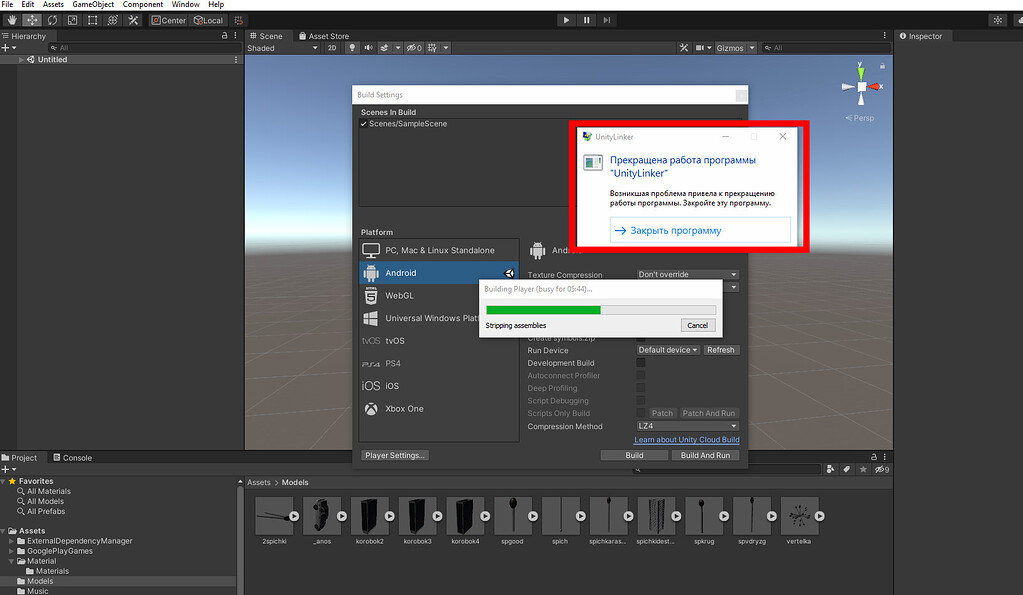Select the Hand tool in the toolbar

pyautogui.click(x=12, y=20)
